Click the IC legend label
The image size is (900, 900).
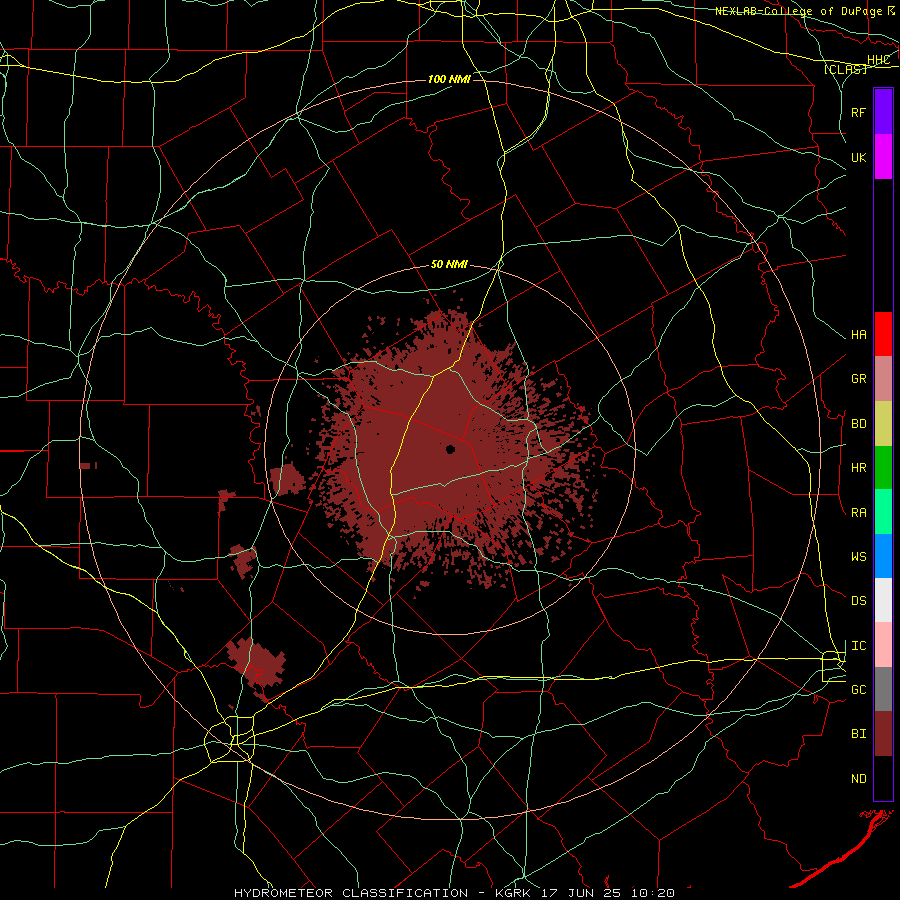click(x=859, y=646)
